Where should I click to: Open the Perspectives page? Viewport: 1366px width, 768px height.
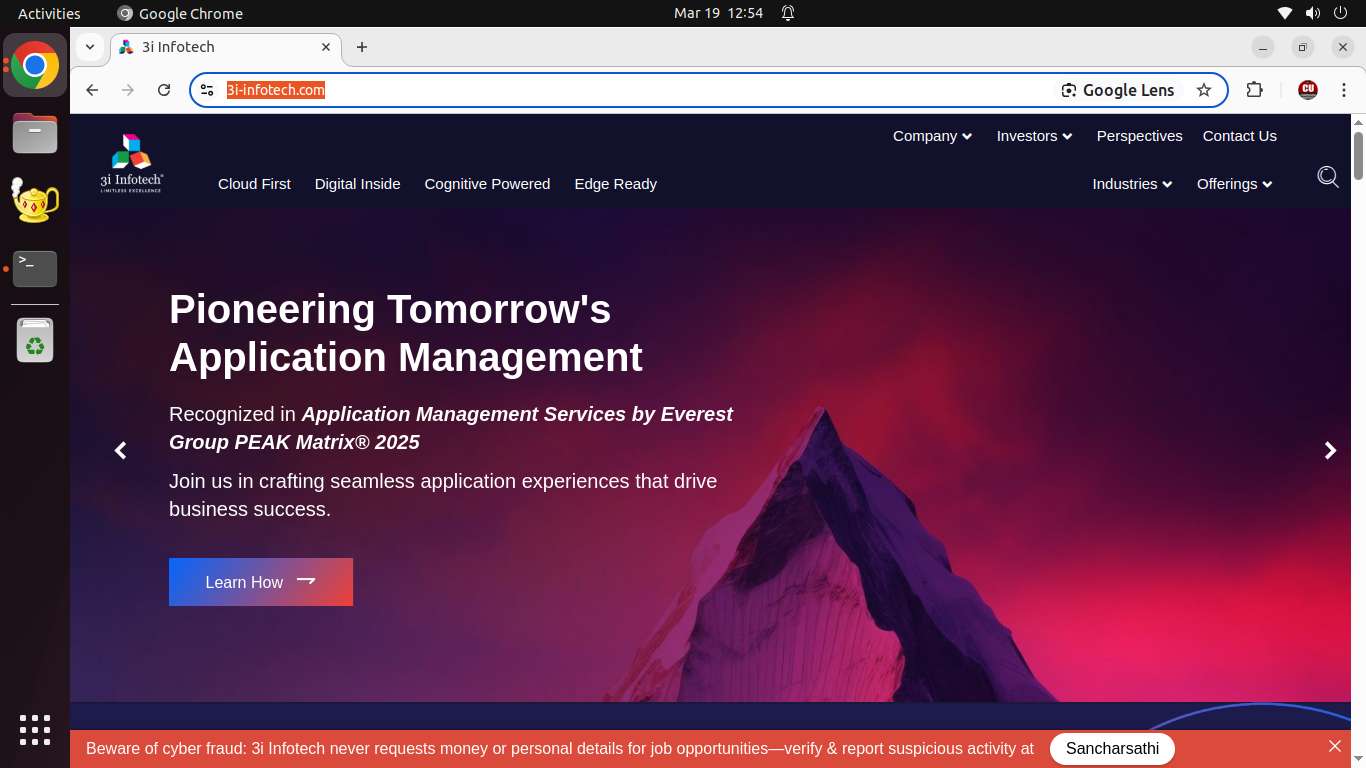1139,136
